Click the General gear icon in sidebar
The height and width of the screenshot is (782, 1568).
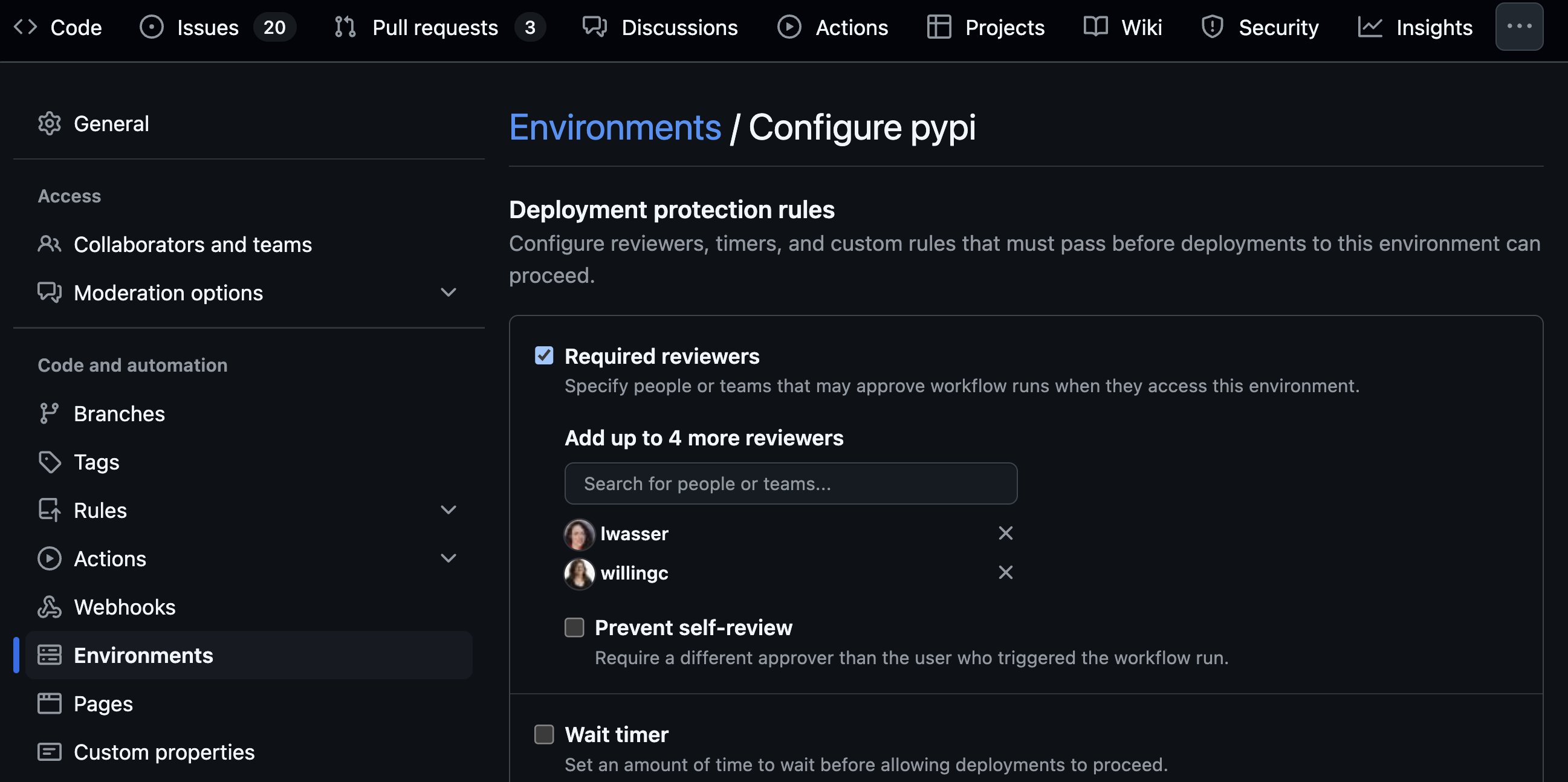pyautogui.click(x=50, y=123)
